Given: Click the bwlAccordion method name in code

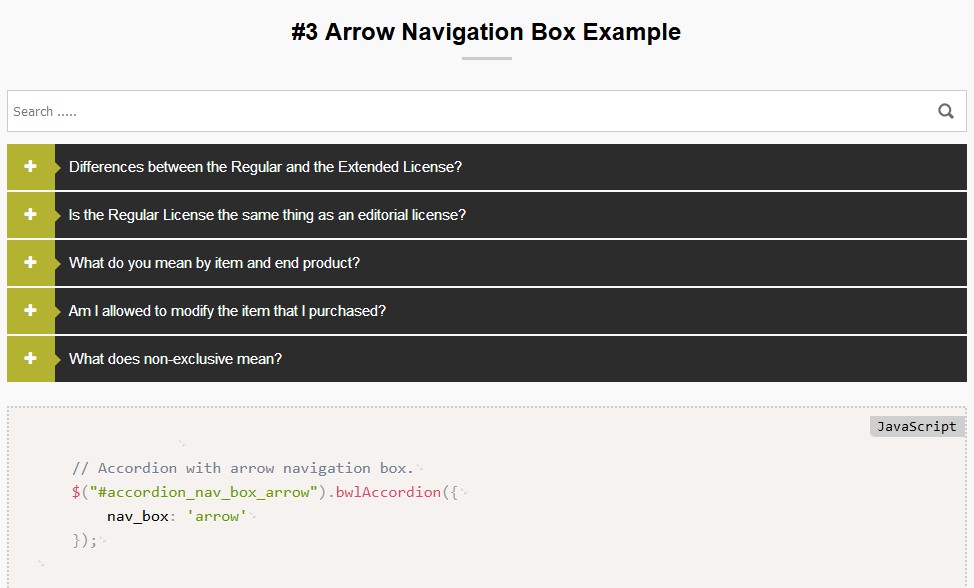Looking at the screenshot, I should point(388,492).
